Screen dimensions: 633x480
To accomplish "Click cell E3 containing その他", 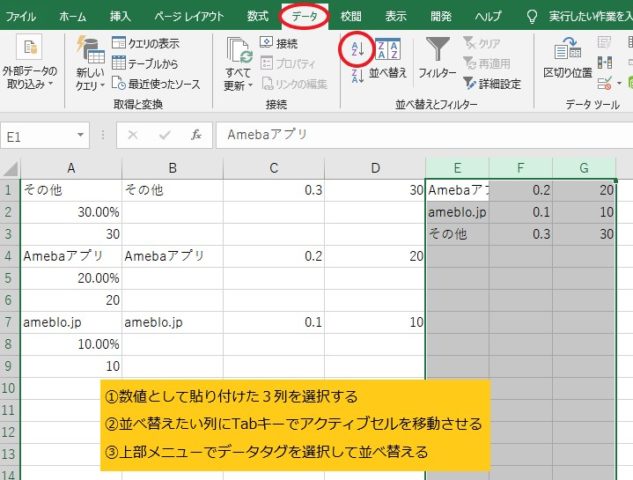I will 457,234.
